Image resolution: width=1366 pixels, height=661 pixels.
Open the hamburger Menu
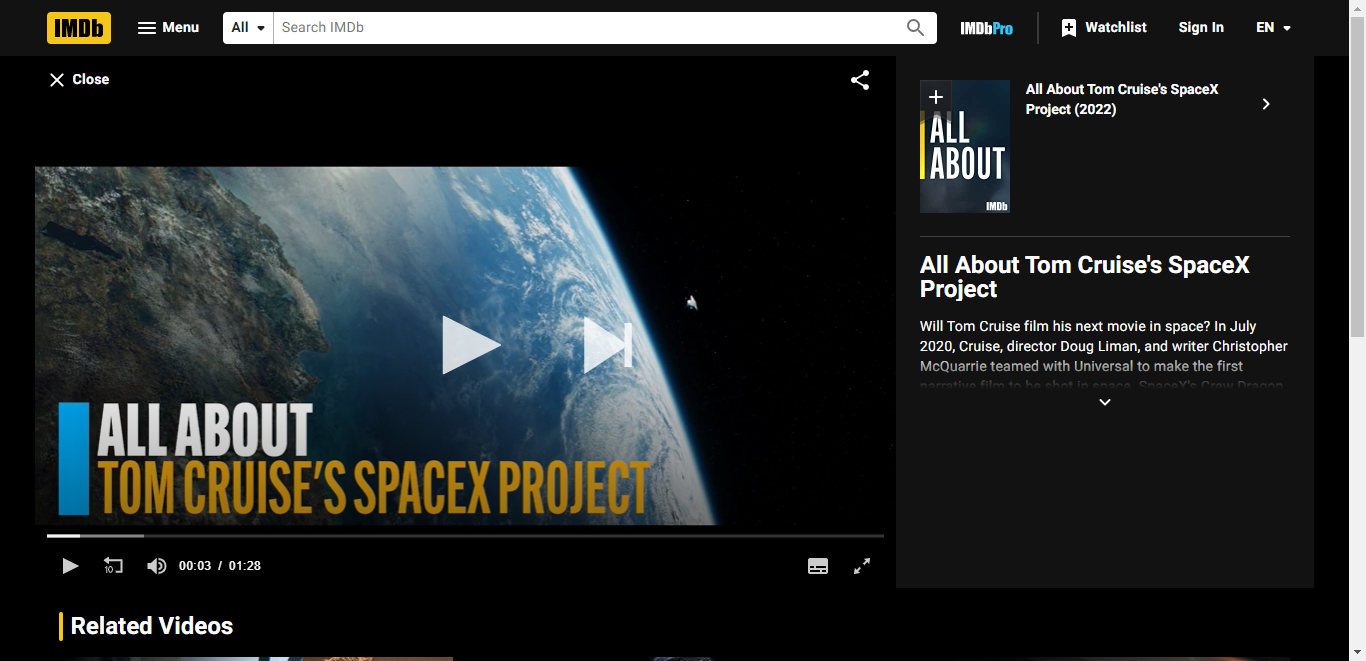(x=168, y=28)
